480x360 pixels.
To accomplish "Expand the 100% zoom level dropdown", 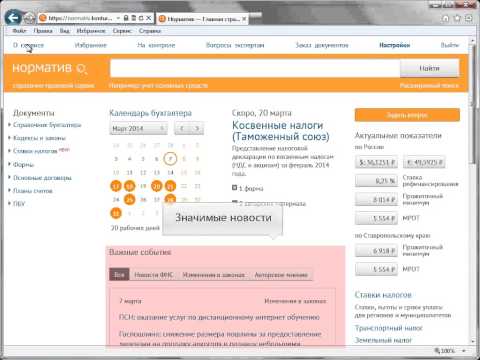I will 464,351.
